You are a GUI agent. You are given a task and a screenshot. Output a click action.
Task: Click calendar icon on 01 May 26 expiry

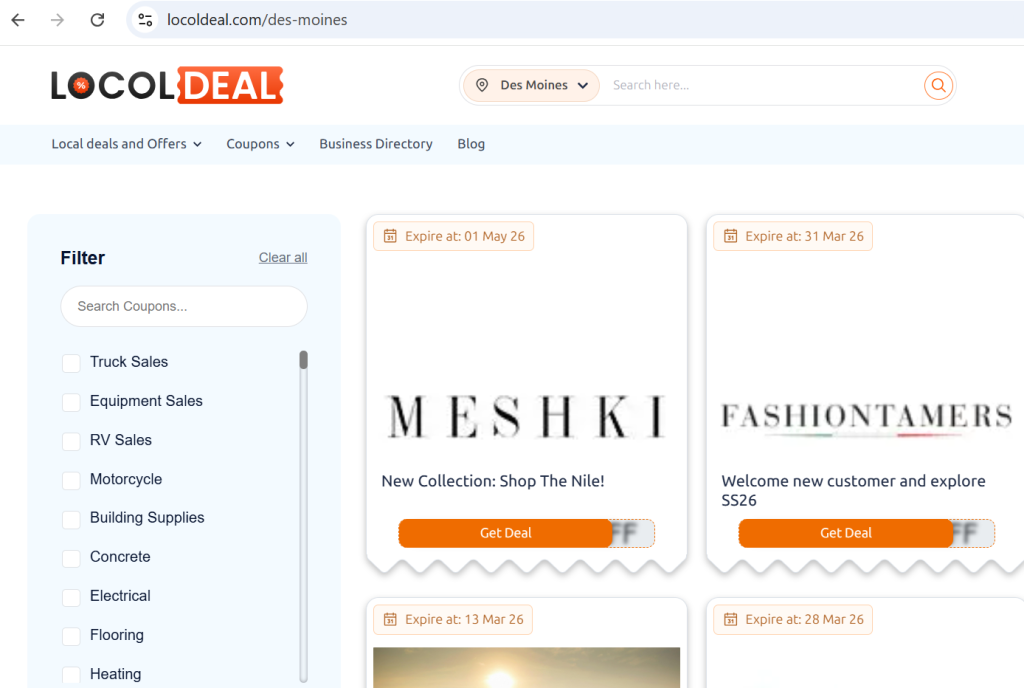point(390,237)
